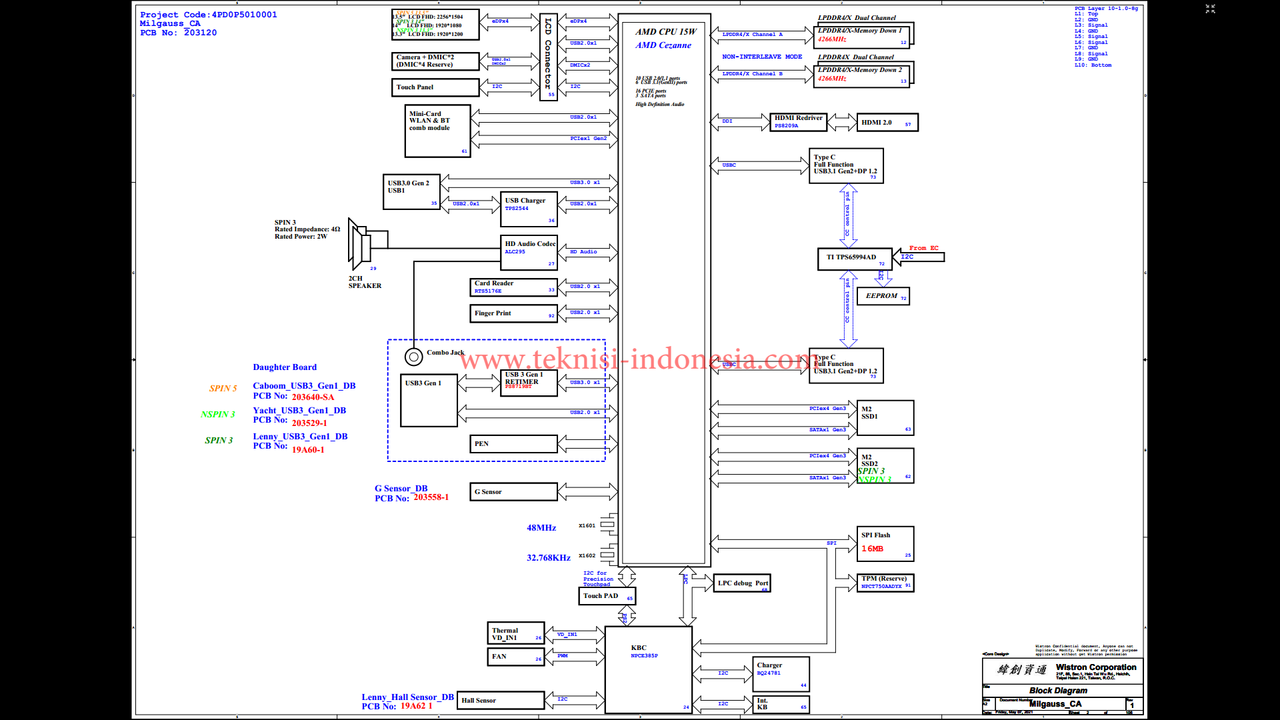
Task: Click the 'Thermal VD_IN1' block
Action: [x=517, y=632]
